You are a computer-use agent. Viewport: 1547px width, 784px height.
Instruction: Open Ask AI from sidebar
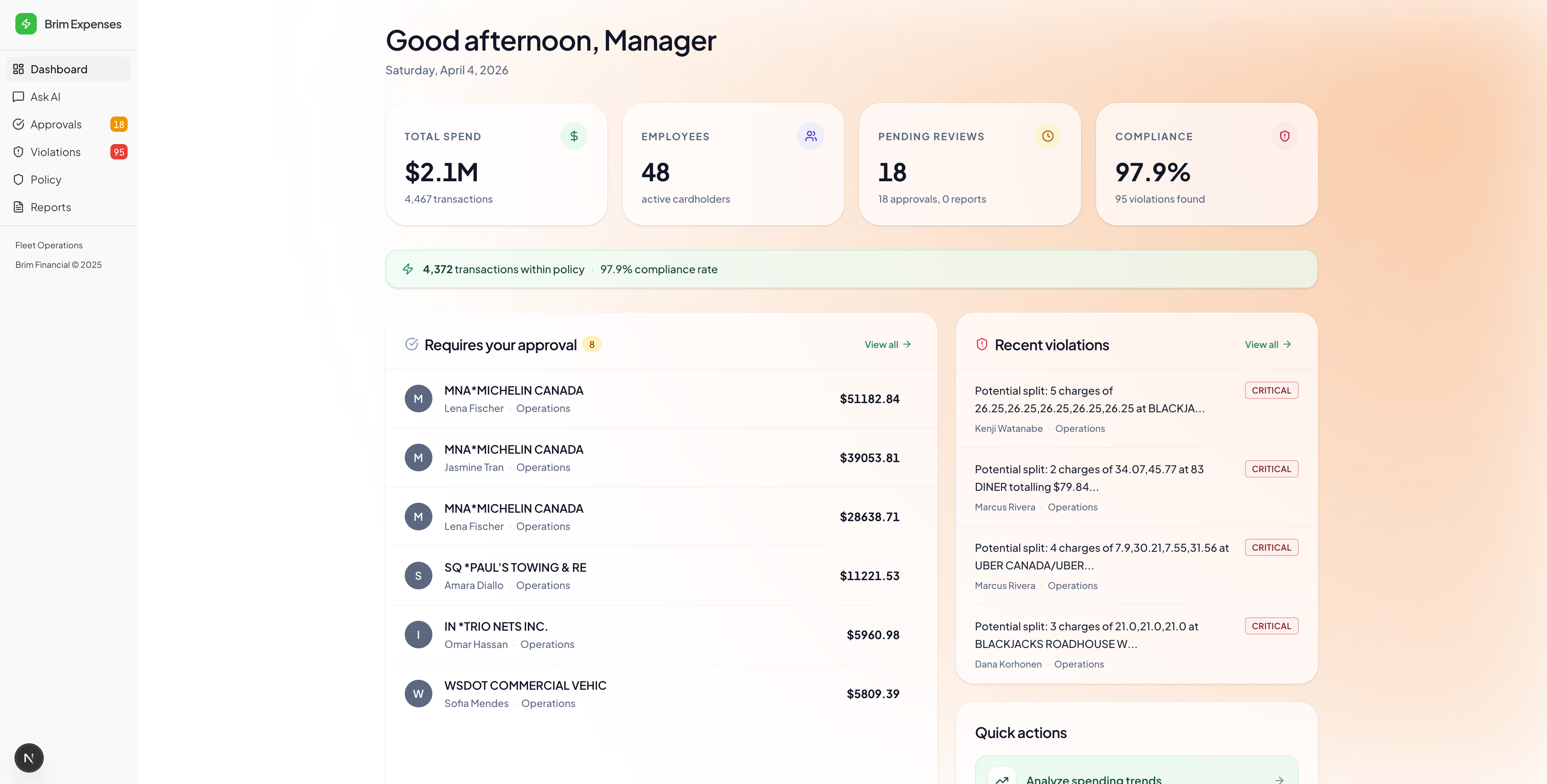point(45,97)
